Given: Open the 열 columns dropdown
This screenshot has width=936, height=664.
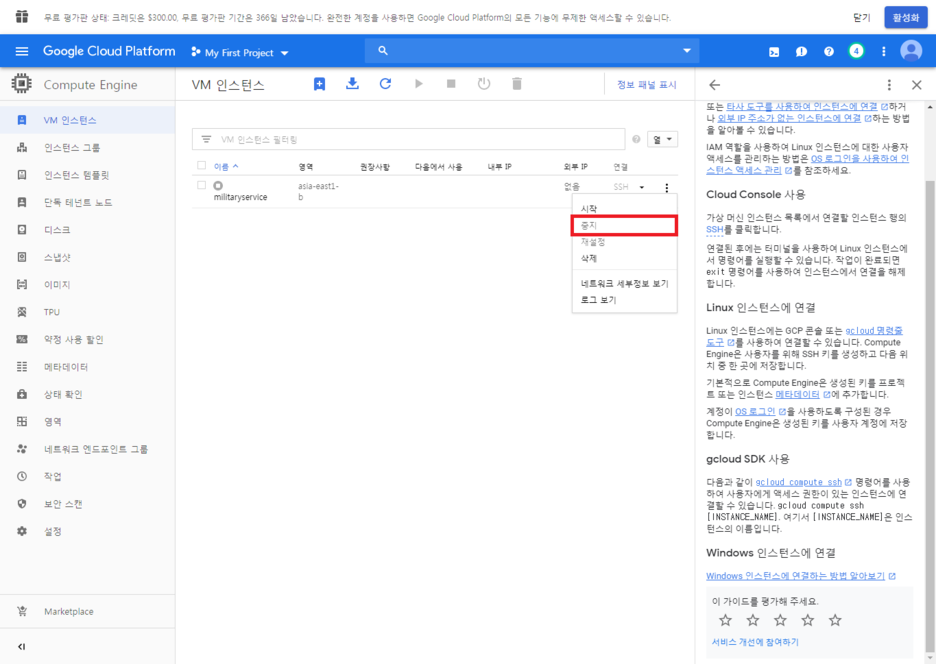Looking at the screenshot, I should pos(662,139).
